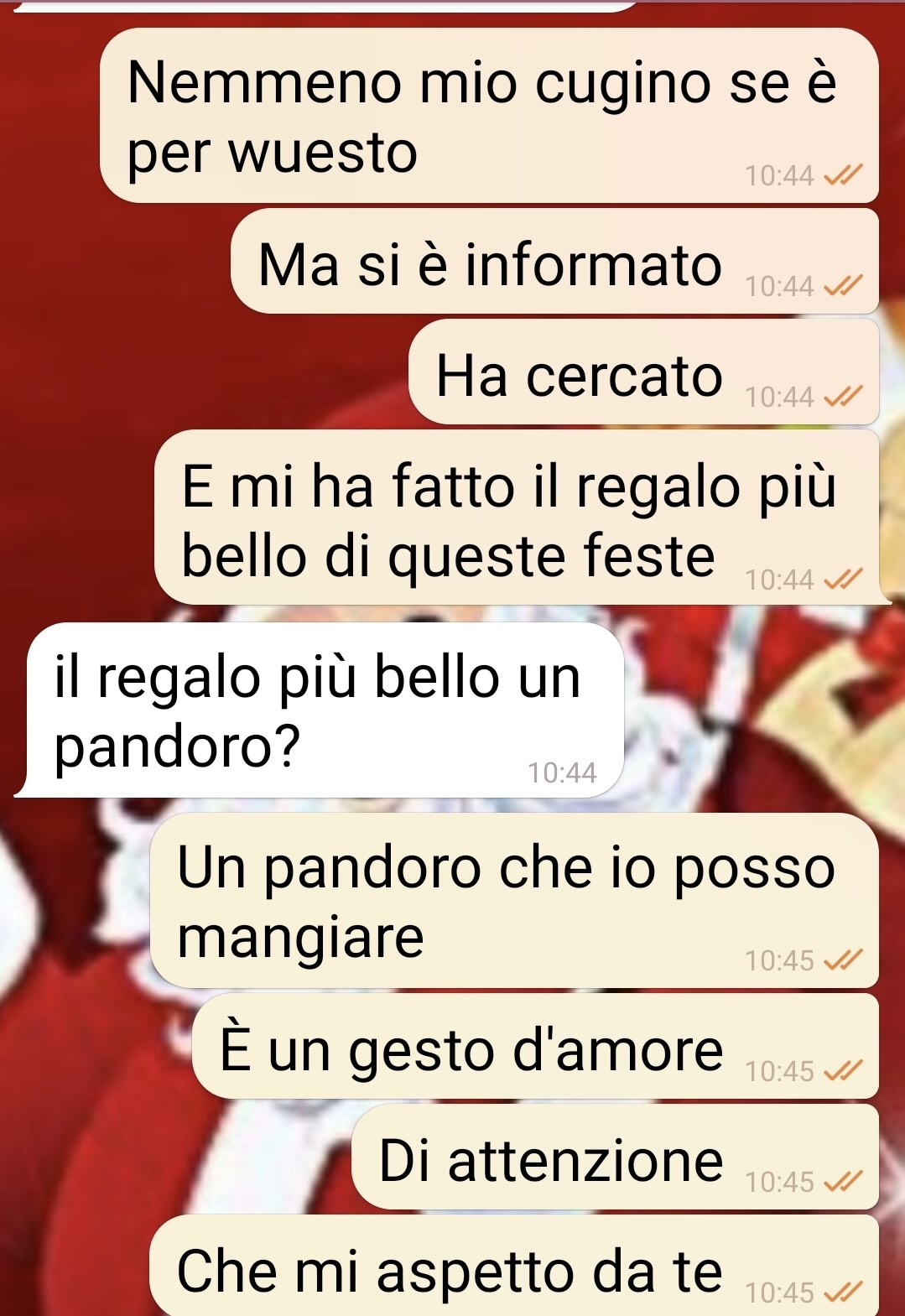Tap the double-check ticks next to 'Ha cercato'
This screenshot has height=1316, width=905.
pos(843,396)
